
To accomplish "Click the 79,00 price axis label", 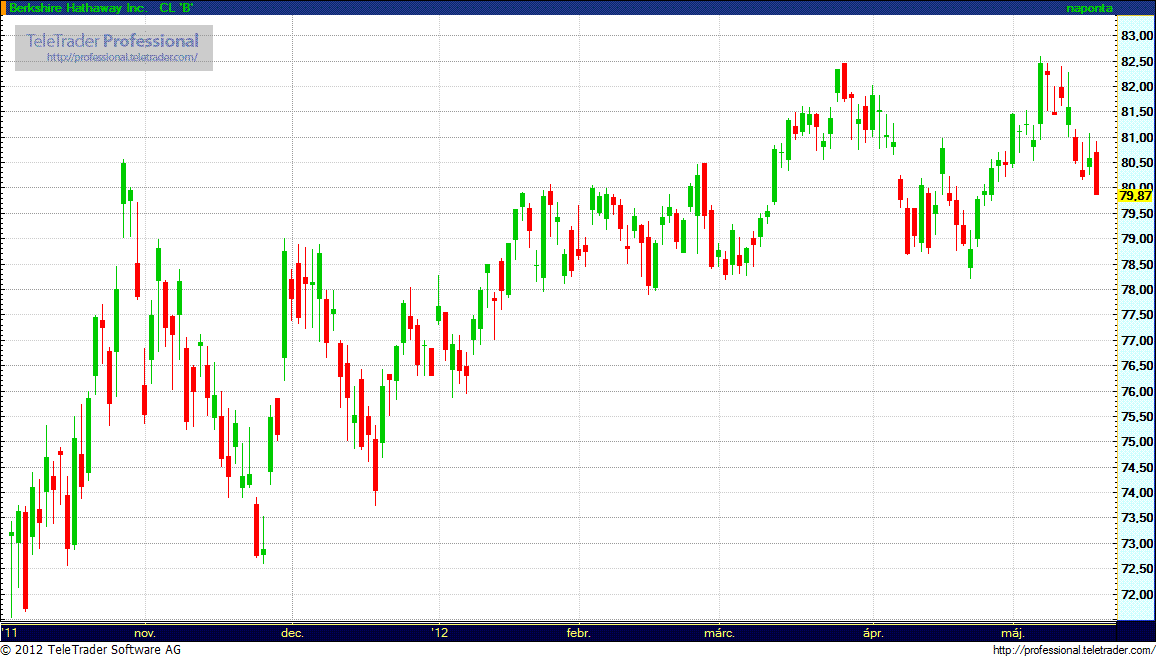I will pos(1136,239).
